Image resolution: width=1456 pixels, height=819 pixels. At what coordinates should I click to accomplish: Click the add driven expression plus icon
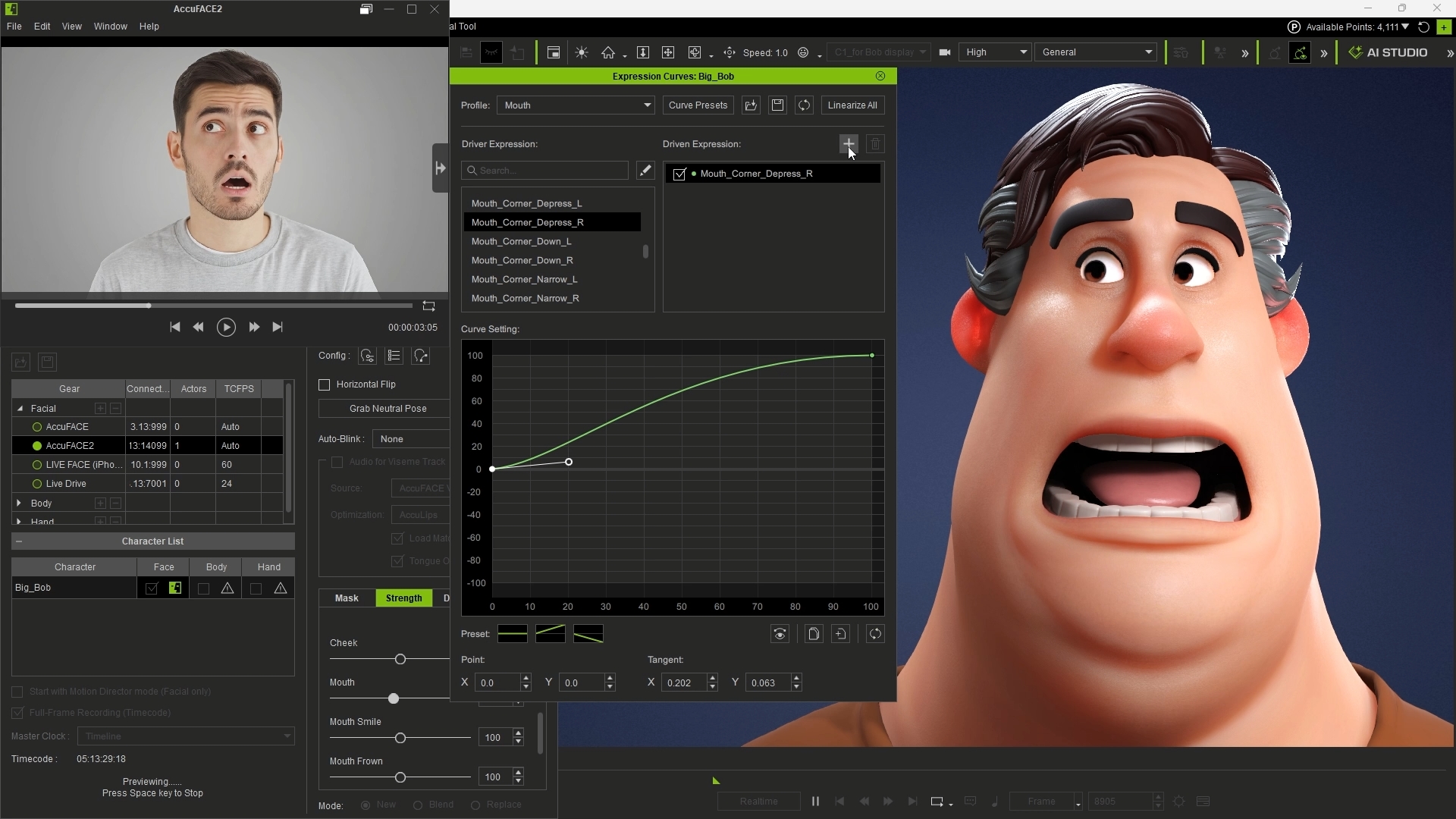tap(849, 144)
